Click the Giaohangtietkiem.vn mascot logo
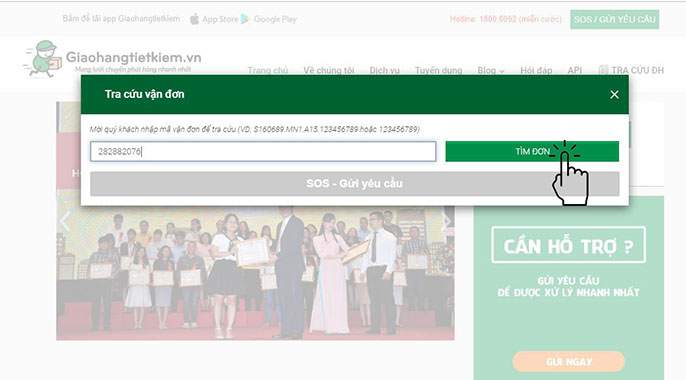The height and width of the screenshot is (380, 686). pos(43,59)
